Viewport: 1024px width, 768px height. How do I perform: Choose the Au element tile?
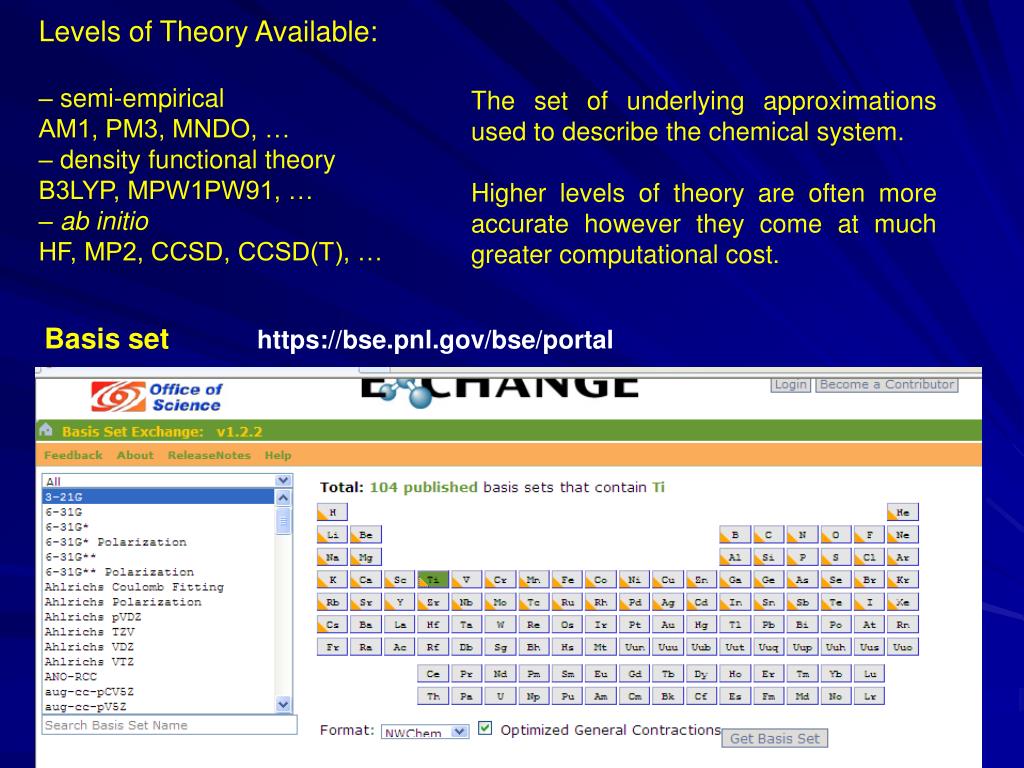(667, 625)
